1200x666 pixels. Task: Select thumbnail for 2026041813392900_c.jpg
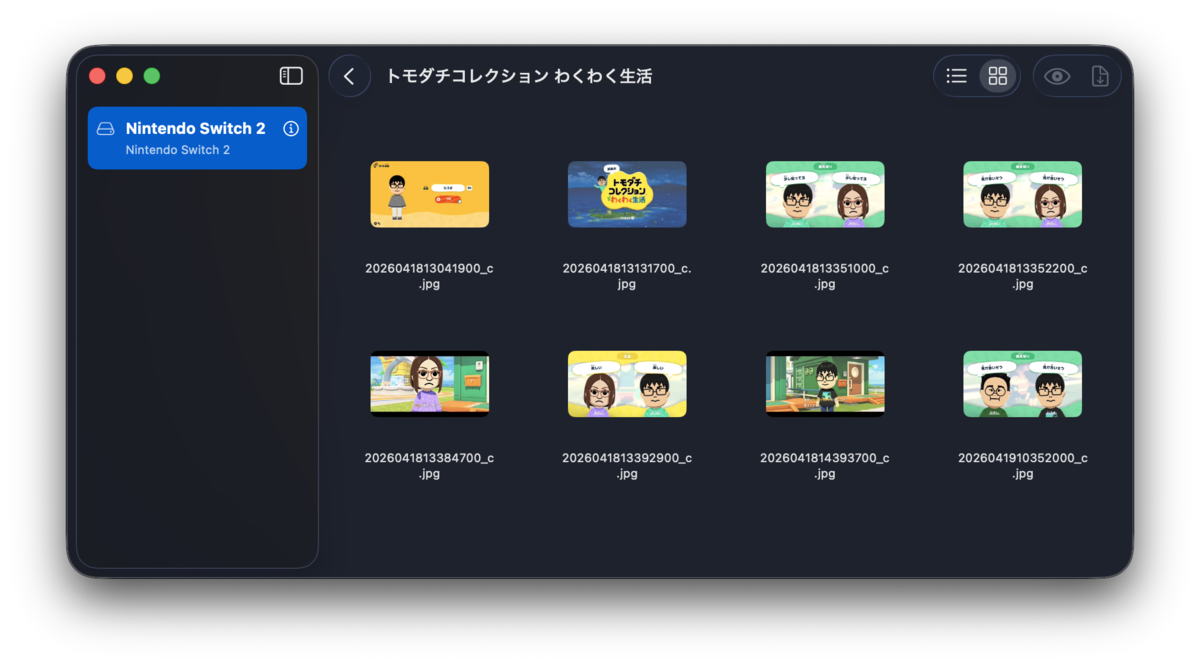coord(627,384)
